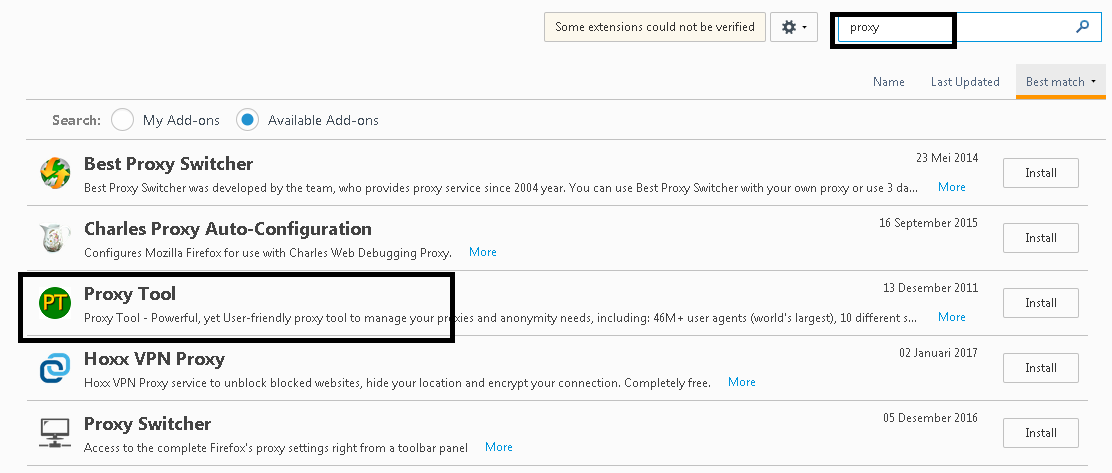Screen dimensions: 1112x473
Task: Open the Best match sort dropdown
Action: (x=1059, y=82)
